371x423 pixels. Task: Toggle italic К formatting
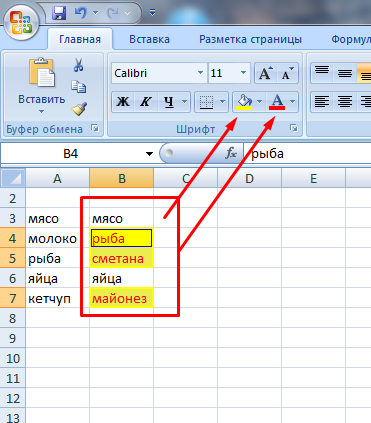tap(145, 102)
